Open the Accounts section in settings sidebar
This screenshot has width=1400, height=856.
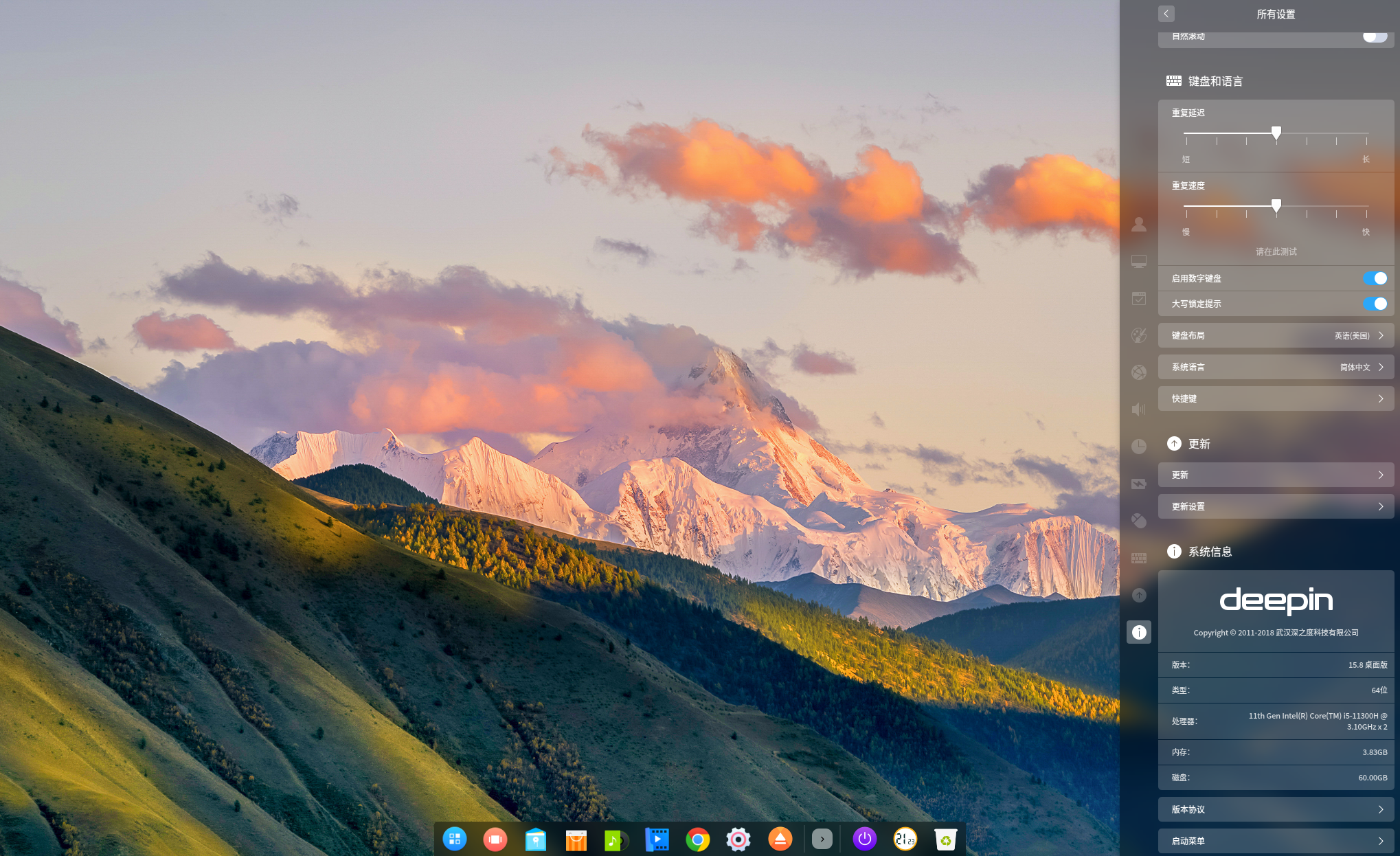click(x=1139, y=224)
